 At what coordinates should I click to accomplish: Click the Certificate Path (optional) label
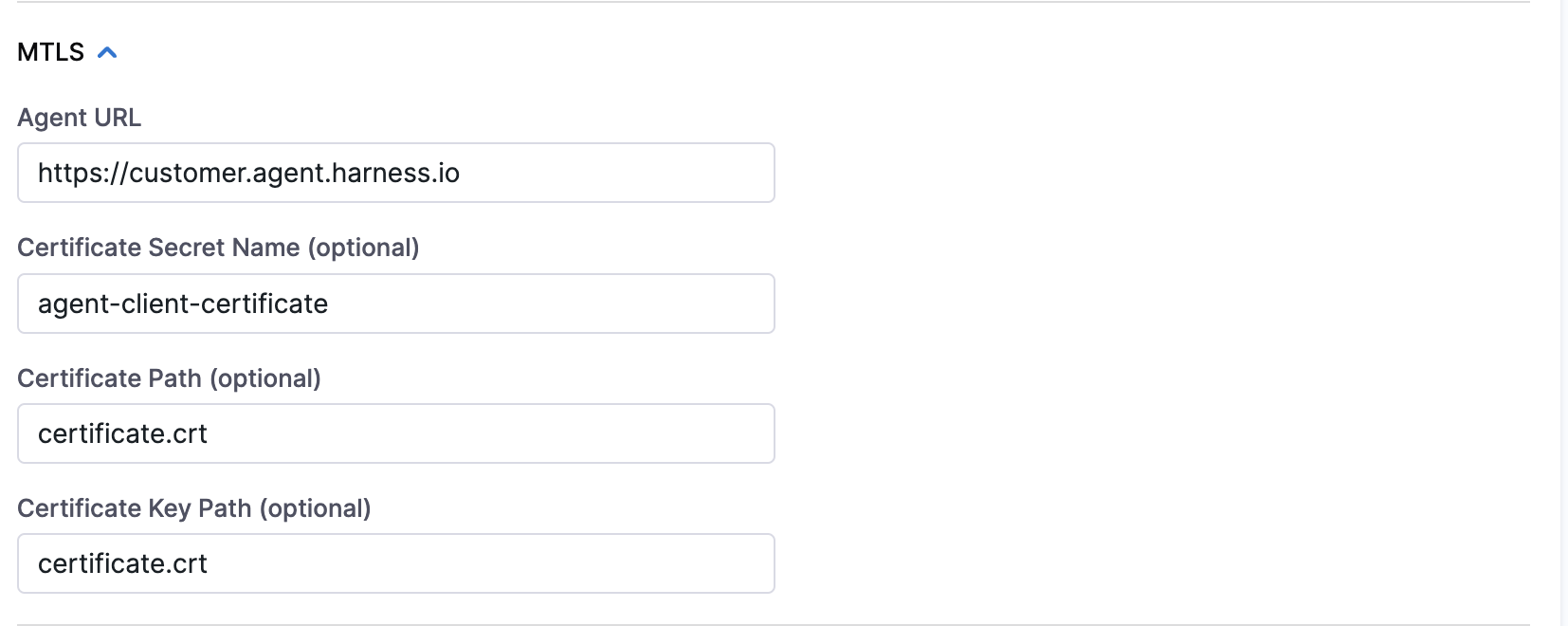(169, 378)
